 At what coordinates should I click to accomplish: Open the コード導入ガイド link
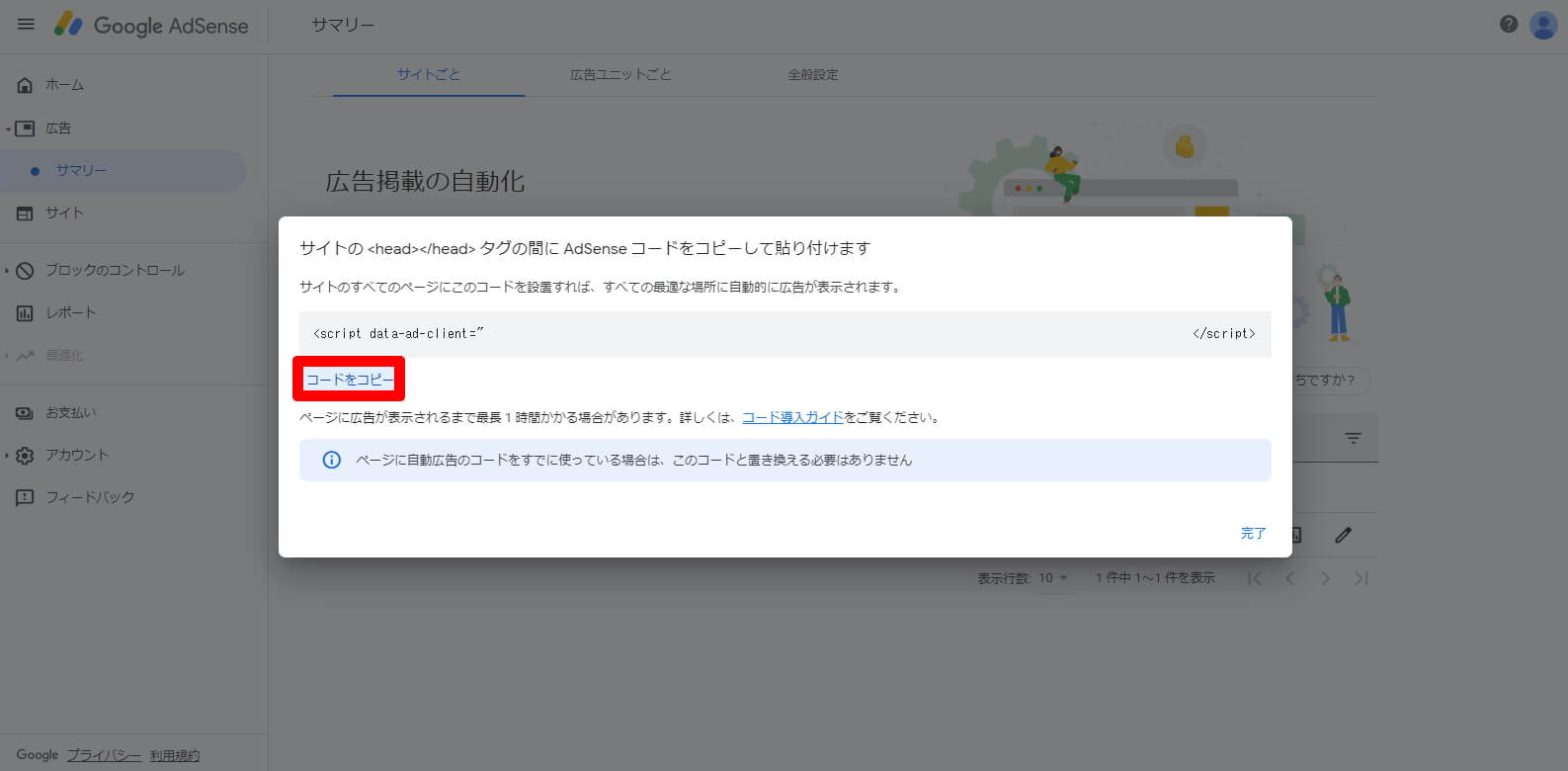tap(792, 417)
